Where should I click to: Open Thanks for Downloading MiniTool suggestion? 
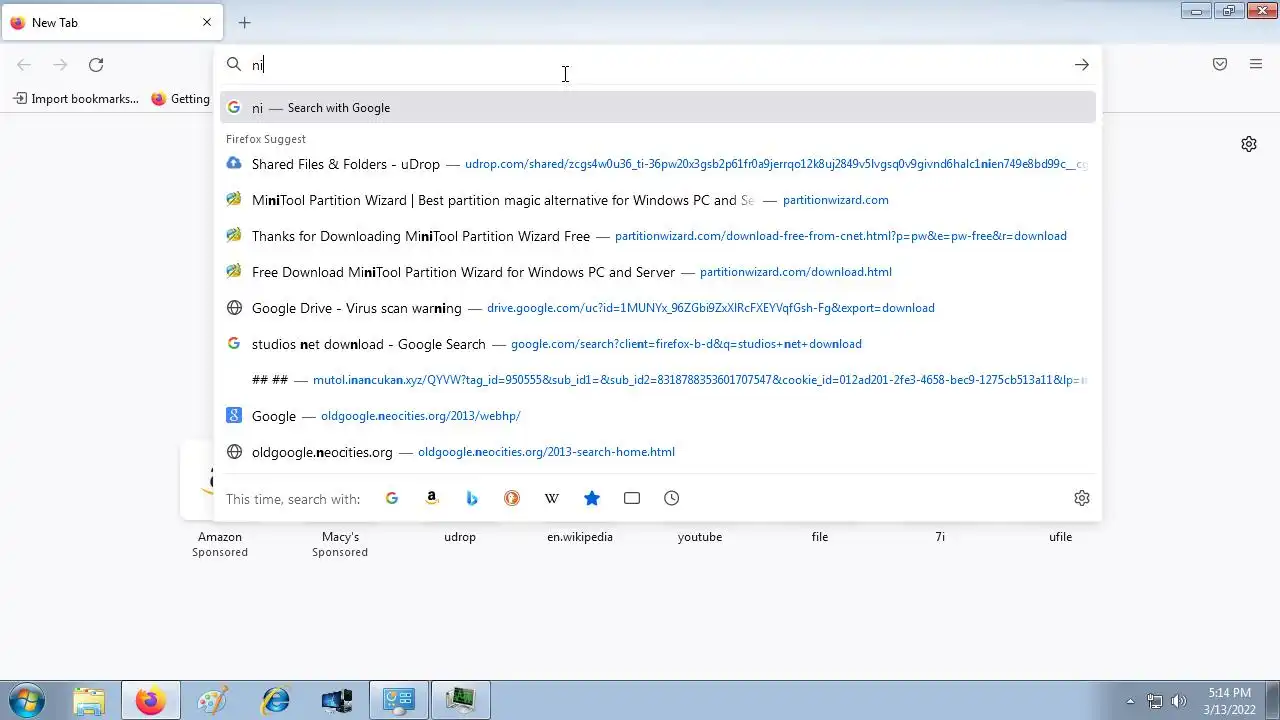coord(658,236)
